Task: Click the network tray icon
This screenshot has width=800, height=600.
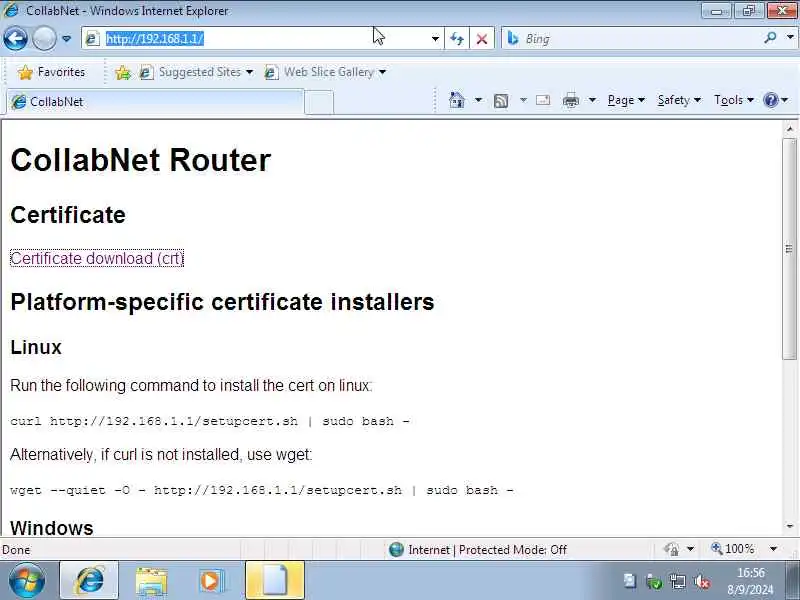Action: tap(678, 581)
